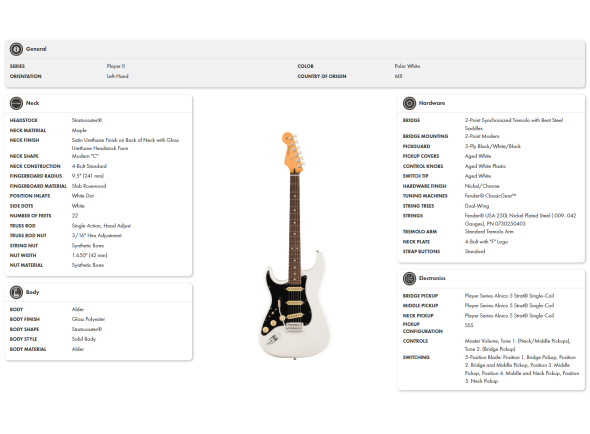This screenshot has width=590, height=434.
Task: Click the SIDE DOTS label
Action: (21, 206)
